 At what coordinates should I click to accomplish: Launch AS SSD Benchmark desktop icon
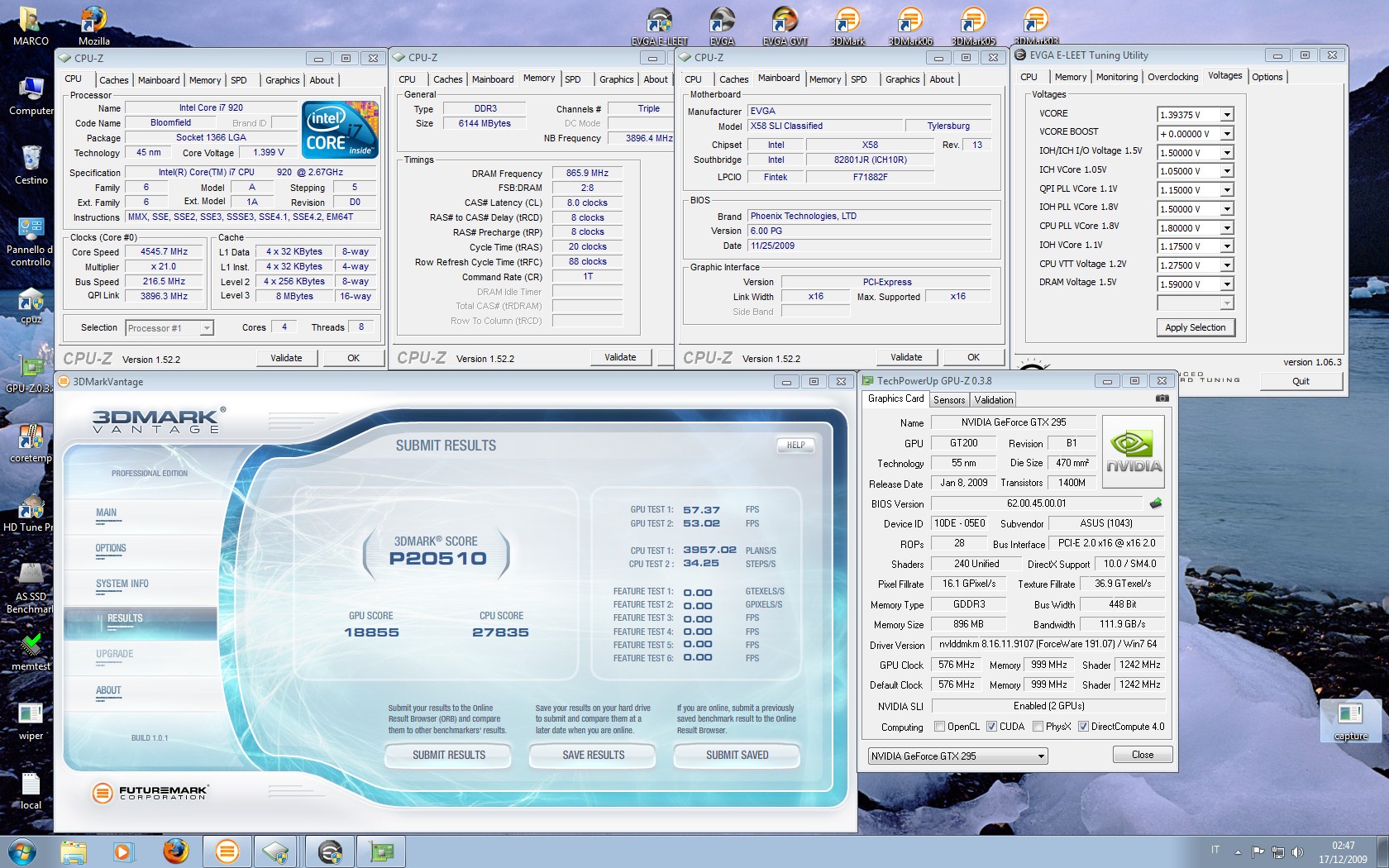click(31, 588)
